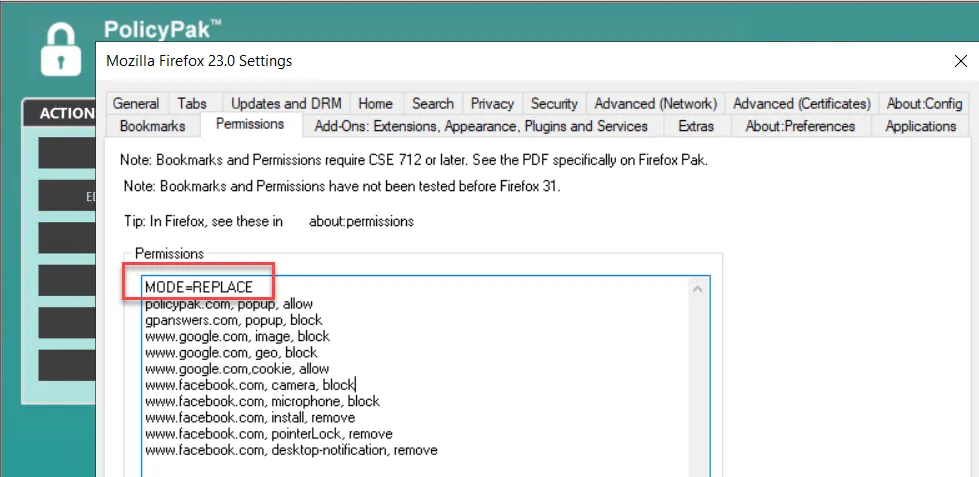Image resolution: width=979 pixels, height=477 pixels.
Task: Open About:Preferences tab
Action: click(x=800, y=126)
